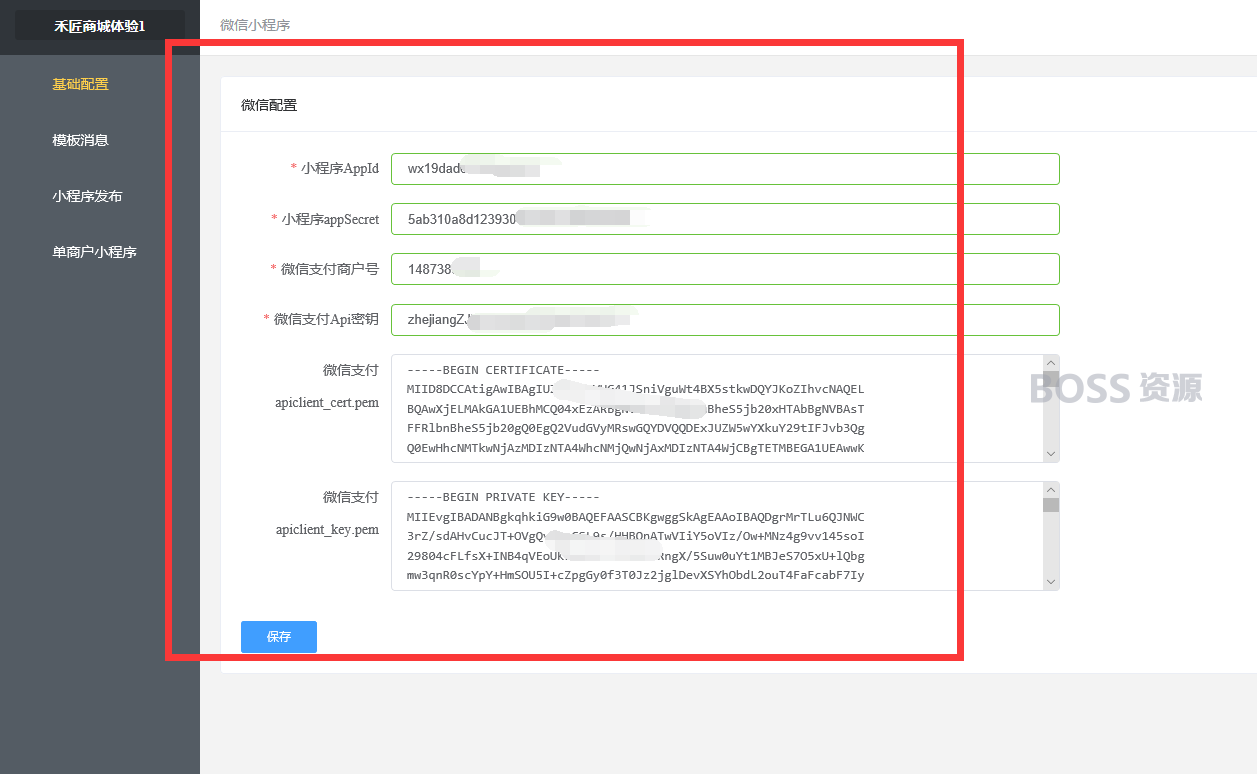1257x774 pixels.
Task: Click the 微信配置 section heading
Action: tap(269, 105)
